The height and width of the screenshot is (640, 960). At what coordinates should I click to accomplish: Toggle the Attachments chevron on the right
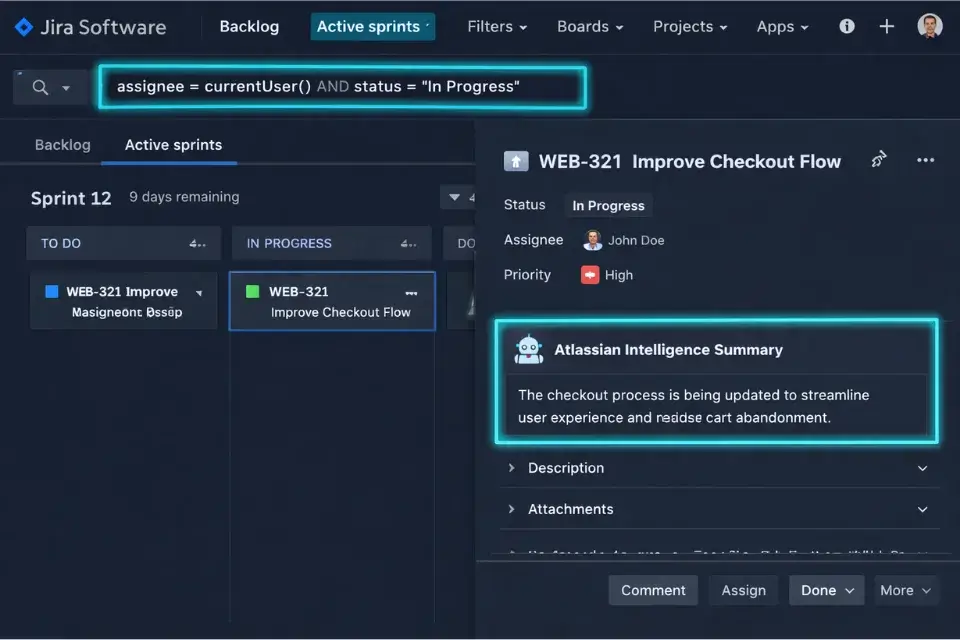(922, 509)
